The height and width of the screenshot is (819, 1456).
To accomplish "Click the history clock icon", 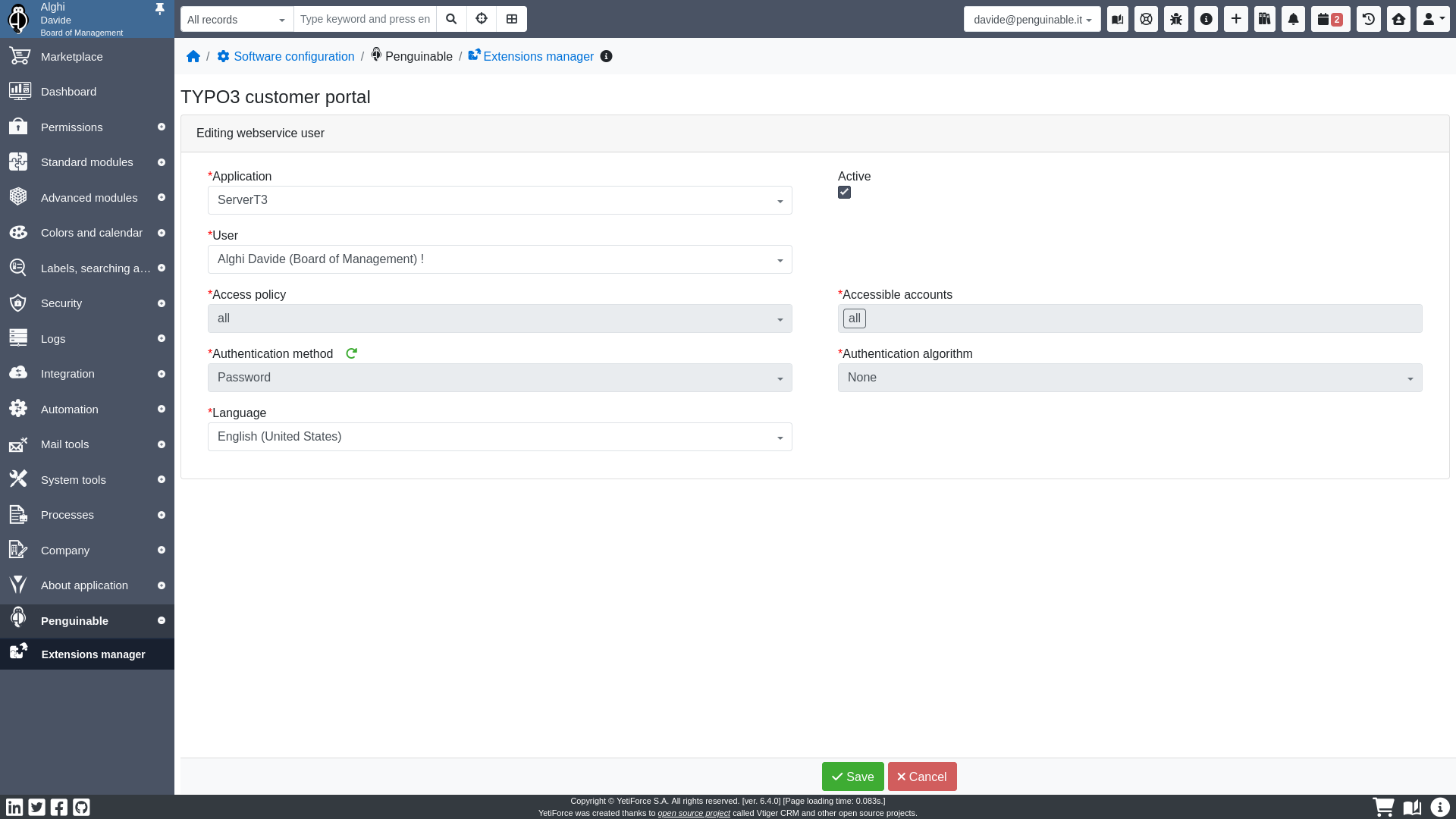I will click(1369, 20).
